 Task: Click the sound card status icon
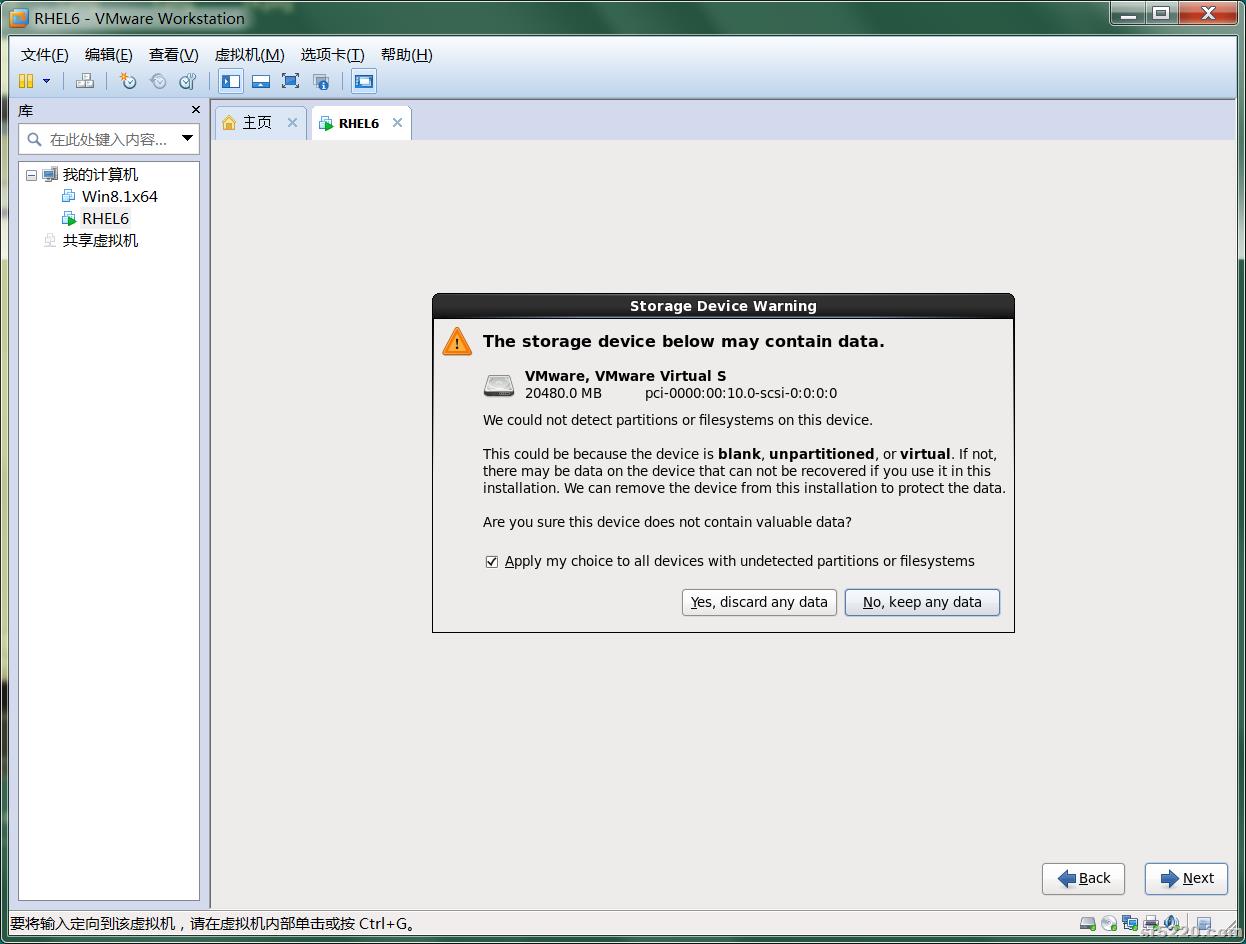1170,924
